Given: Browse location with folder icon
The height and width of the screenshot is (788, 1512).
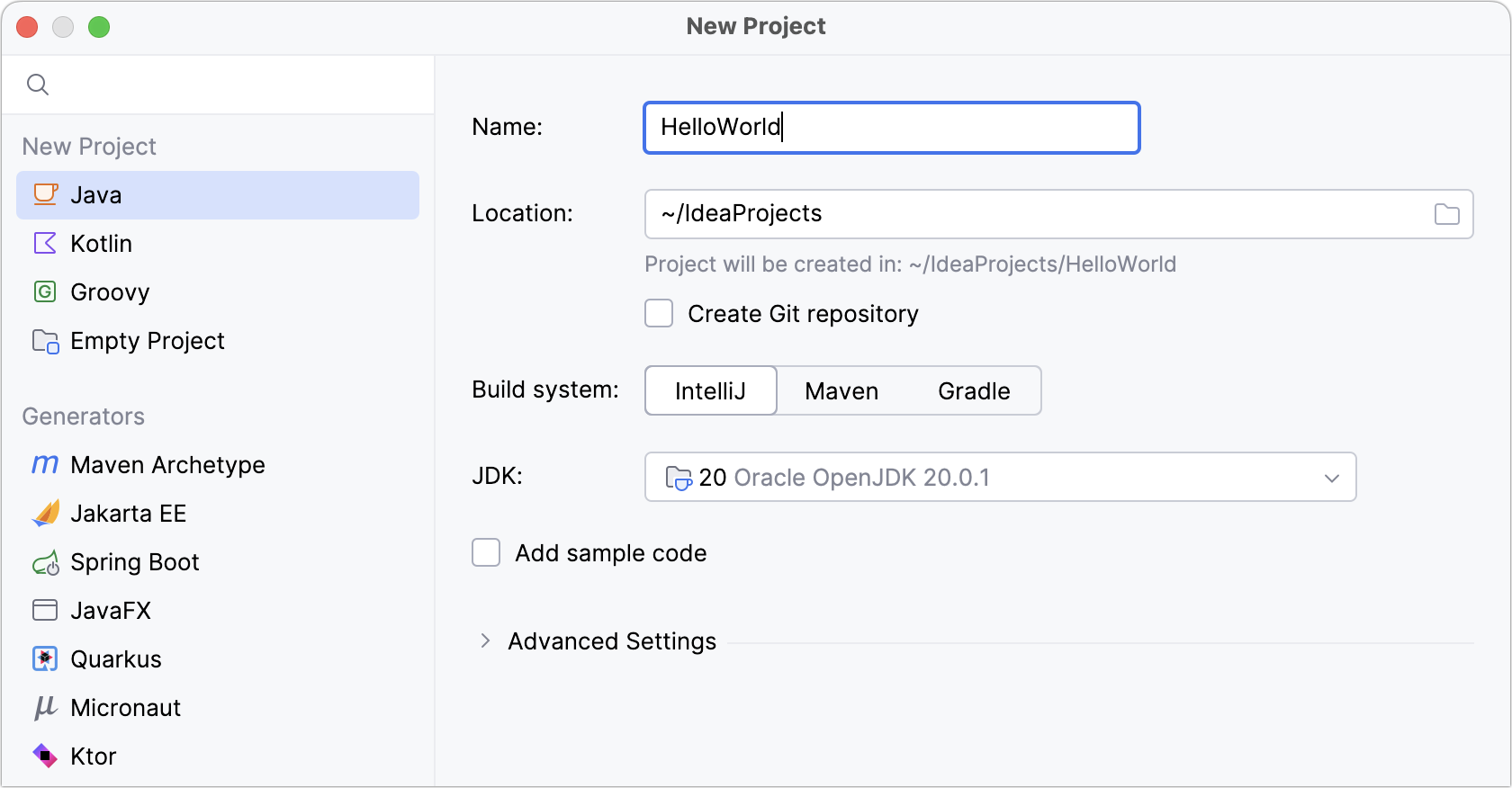Looking at the screenshot, I should point(1447,214).
